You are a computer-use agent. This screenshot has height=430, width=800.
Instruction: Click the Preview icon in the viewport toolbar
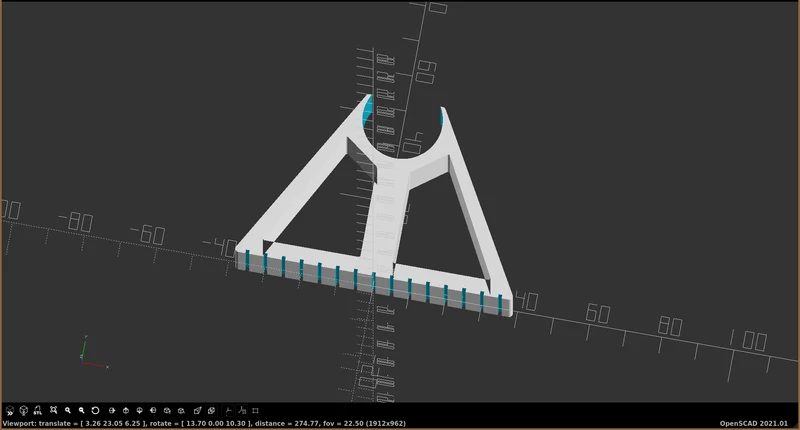point(10,411)
